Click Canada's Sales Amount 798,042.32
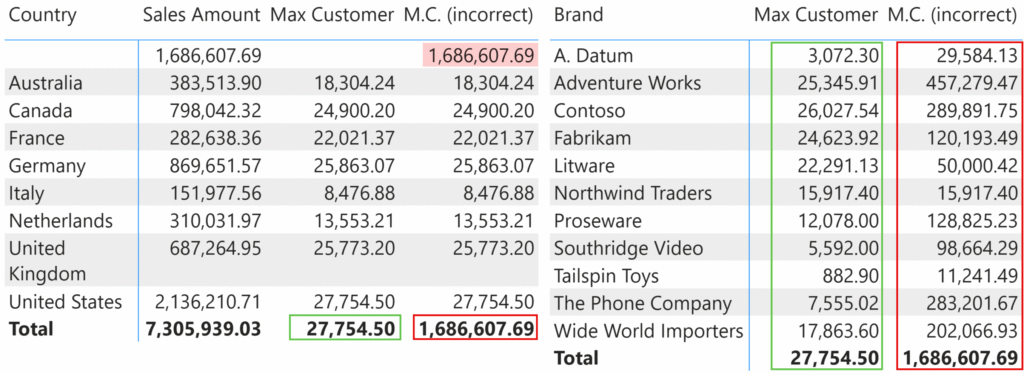The height and width of the screenshot is (374, 1024). [x=209, y=111]
